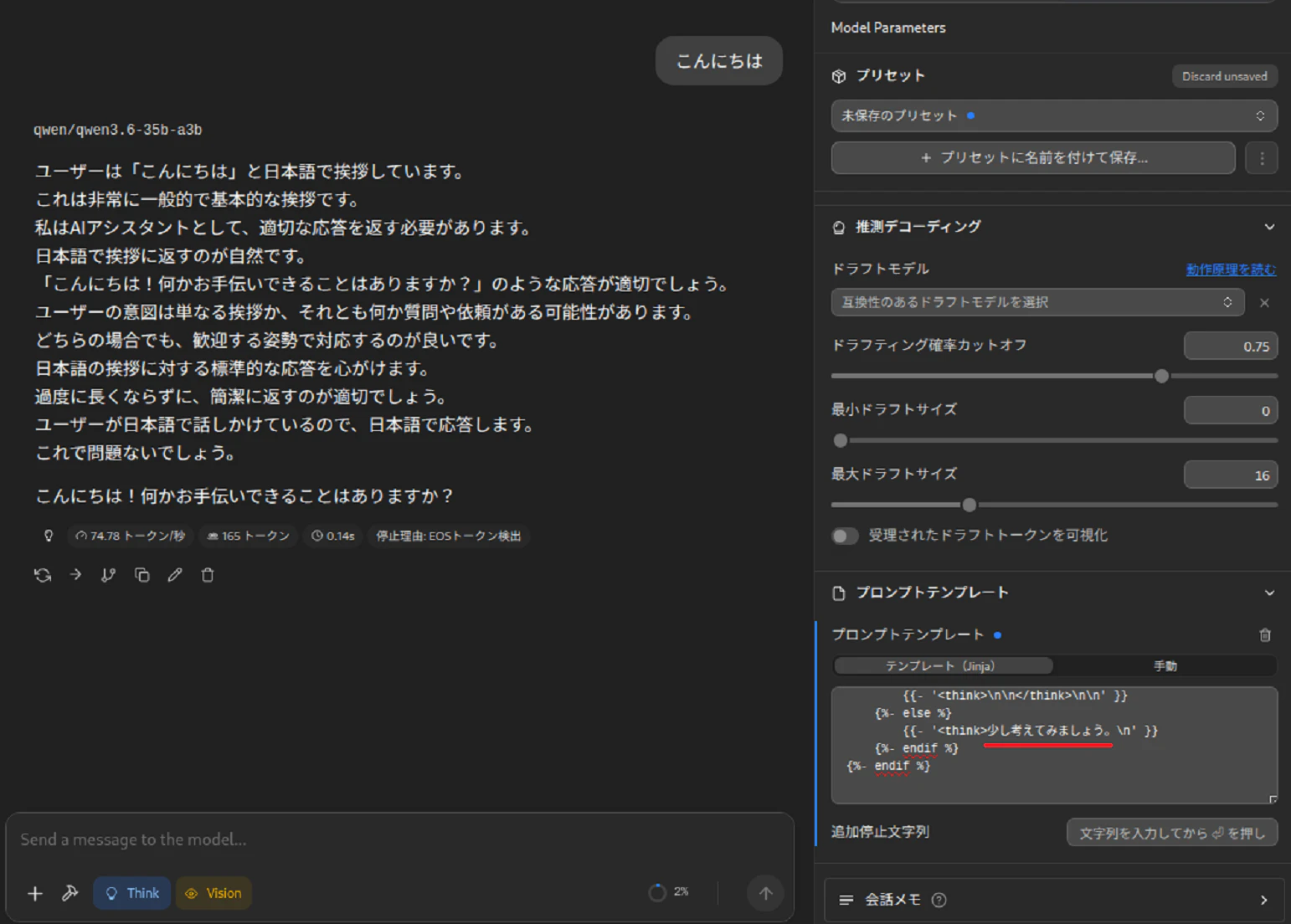Click the context usage 2% indicator

669,892
